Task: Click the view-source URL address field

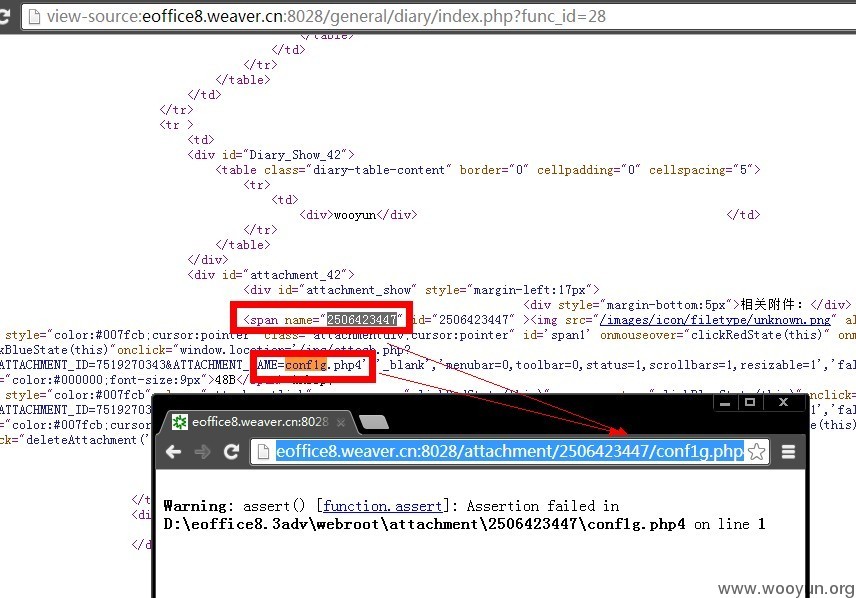Action: coord(437,16)
